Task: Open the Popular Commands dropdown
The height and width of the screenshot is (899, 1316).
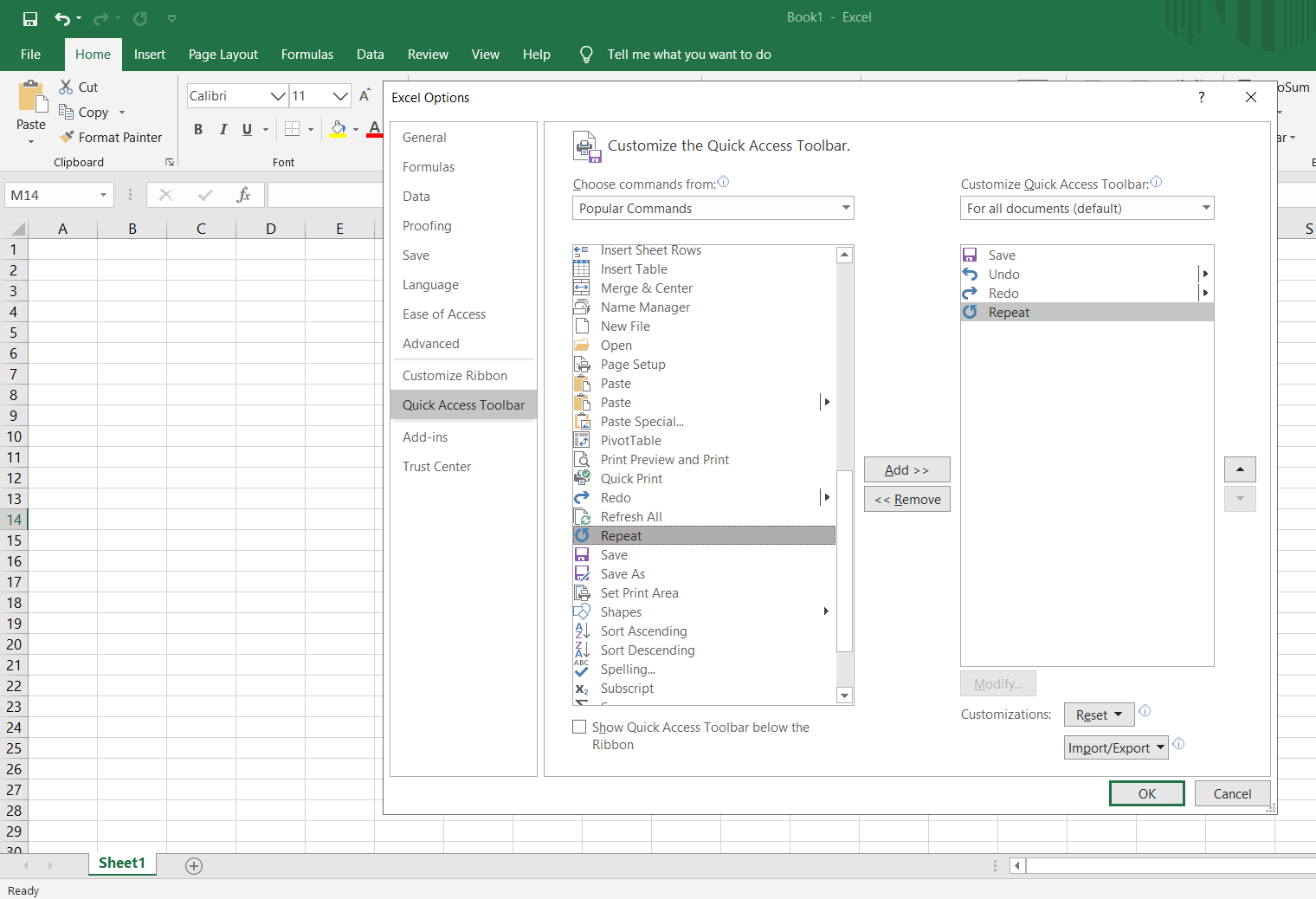Action: tap(713, 208)
